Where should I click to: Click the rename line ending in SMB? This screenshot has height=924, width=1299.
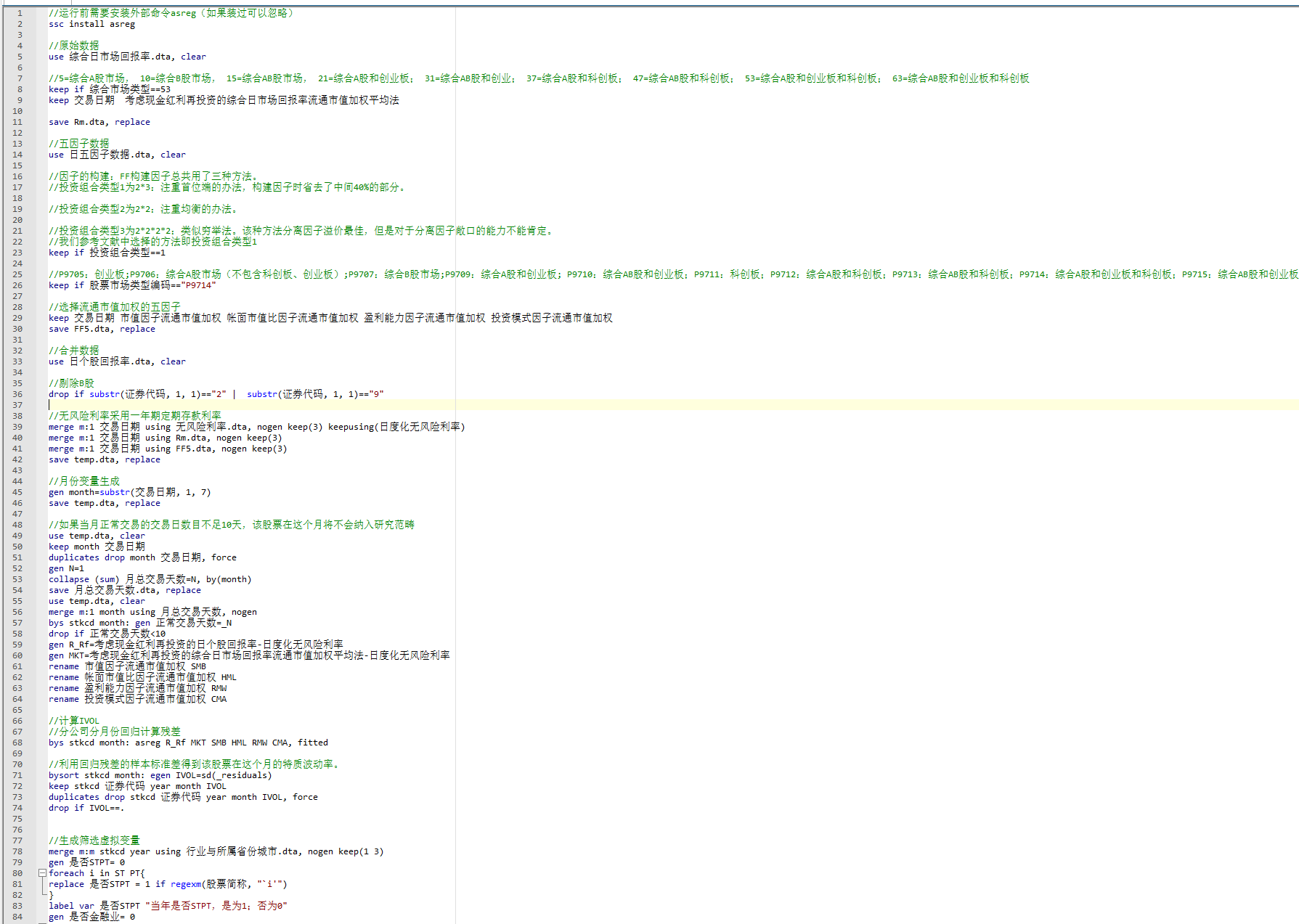[x=127, y=666]
